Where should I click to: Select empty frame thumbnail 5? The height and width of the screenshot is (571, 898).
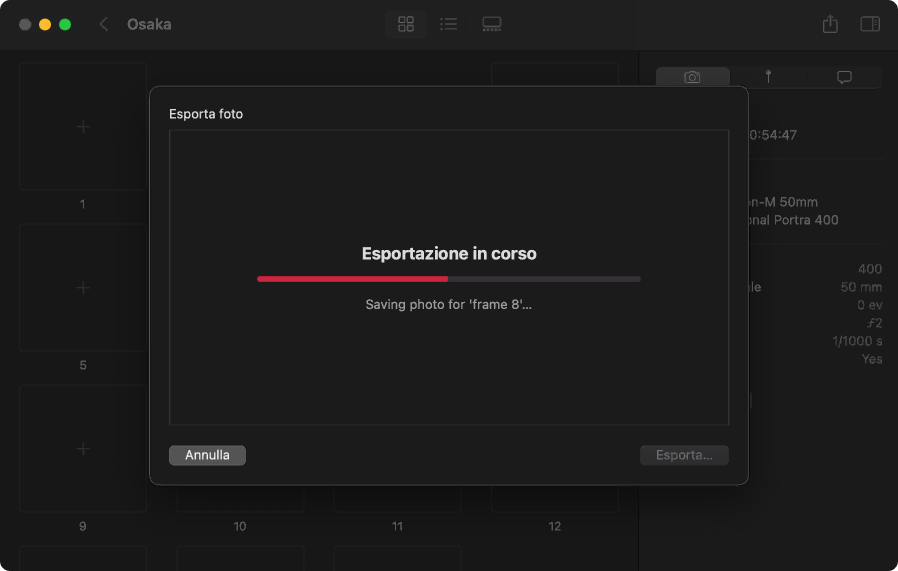(x=83, y=288)
